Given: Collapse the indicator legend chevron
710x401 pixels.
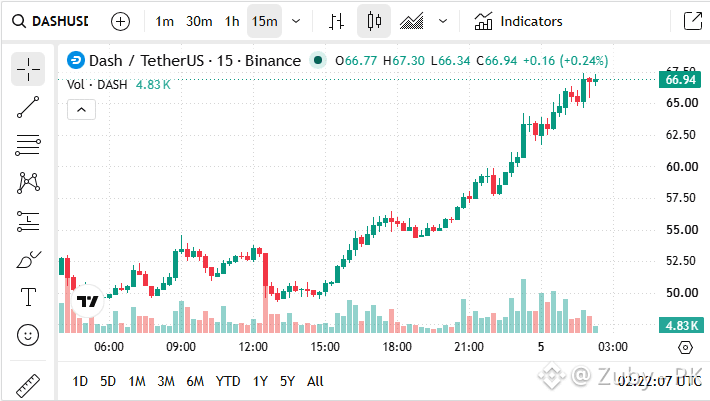Looking at the screenshot, I should [82, 110].
